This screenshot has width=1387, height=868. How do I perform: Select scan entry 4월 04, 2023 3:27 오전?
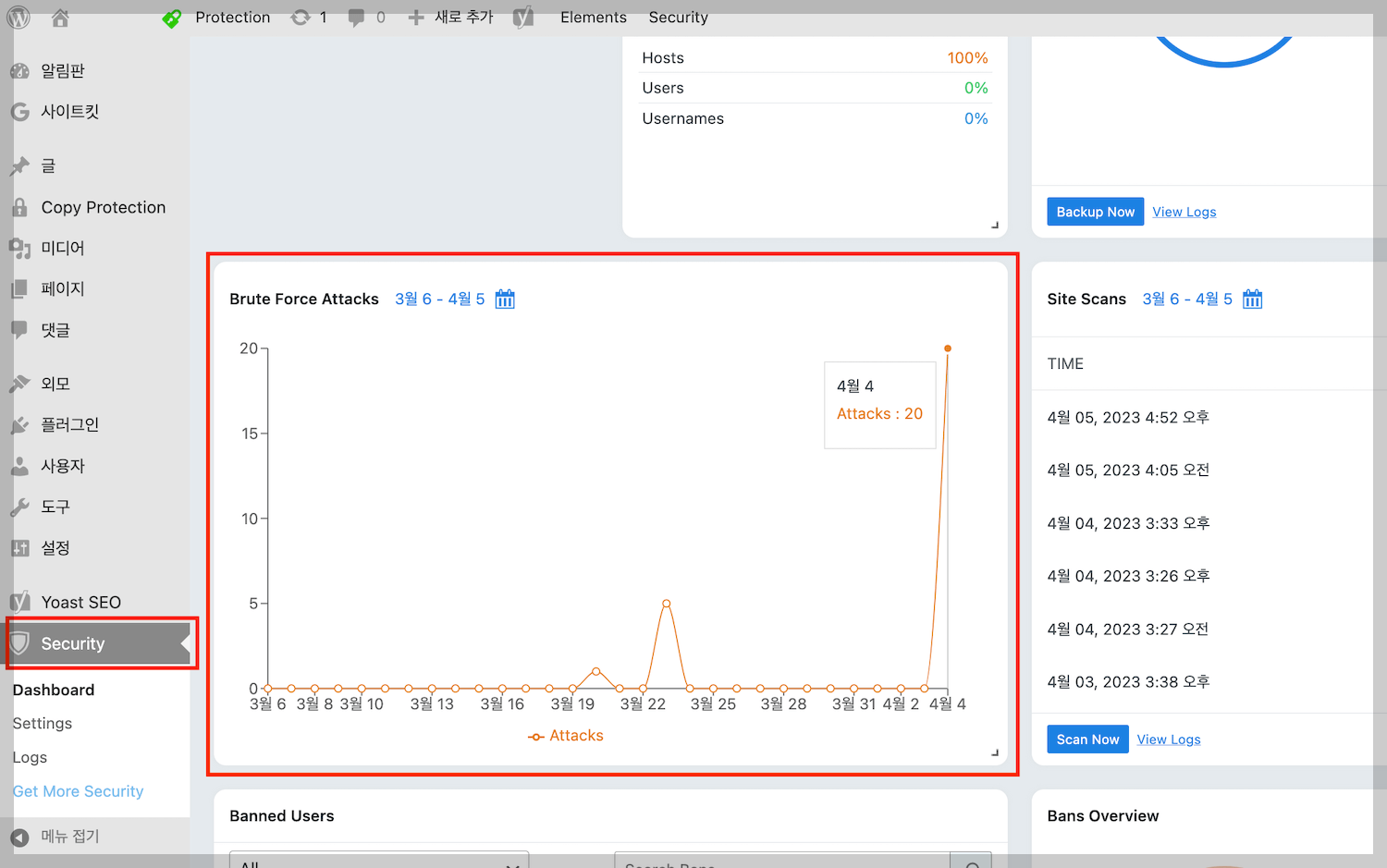point(1128,630)
